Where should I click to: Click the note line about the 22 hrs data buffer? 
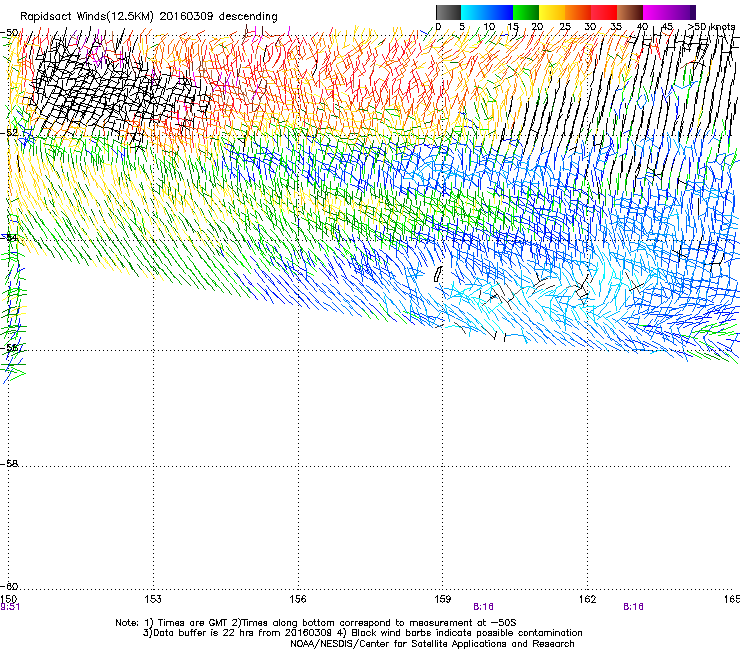[362, 633]
